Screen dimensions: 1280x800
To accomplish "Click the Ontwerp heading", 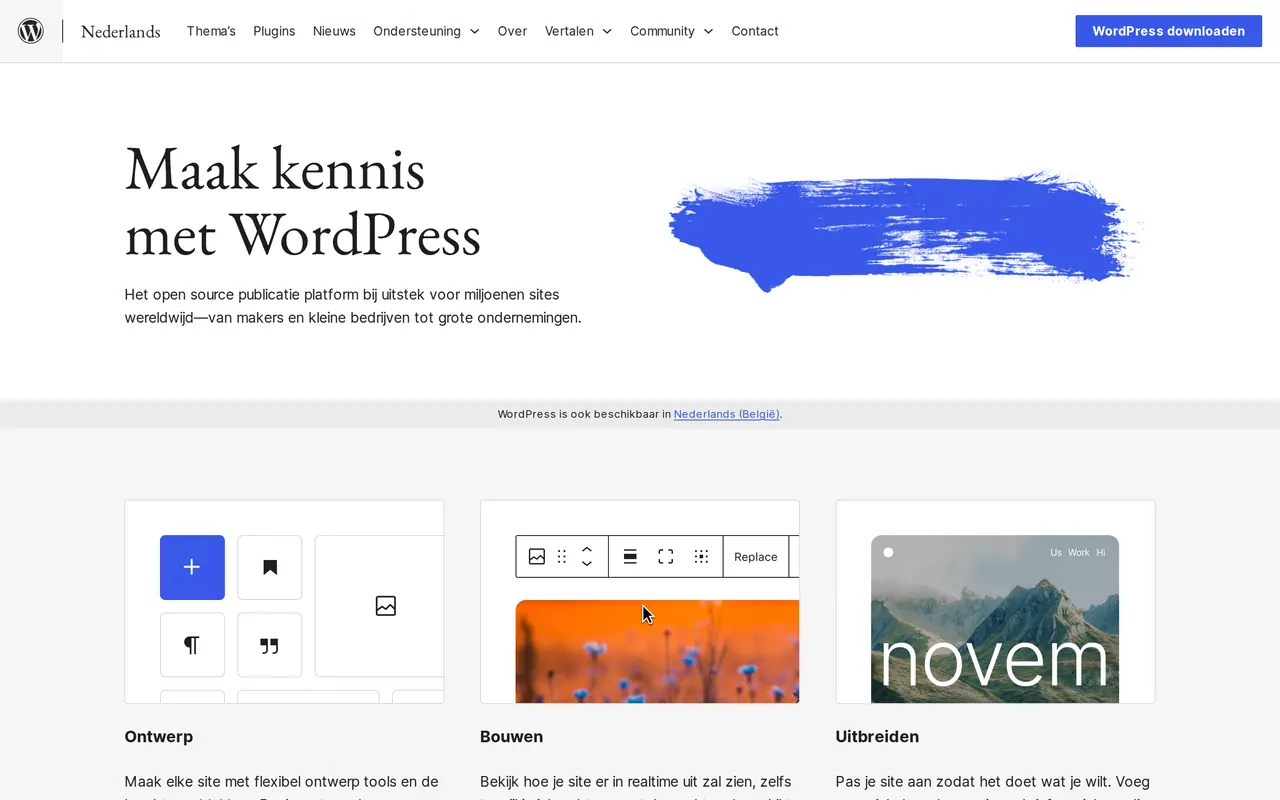I will [x=159, y=737].
